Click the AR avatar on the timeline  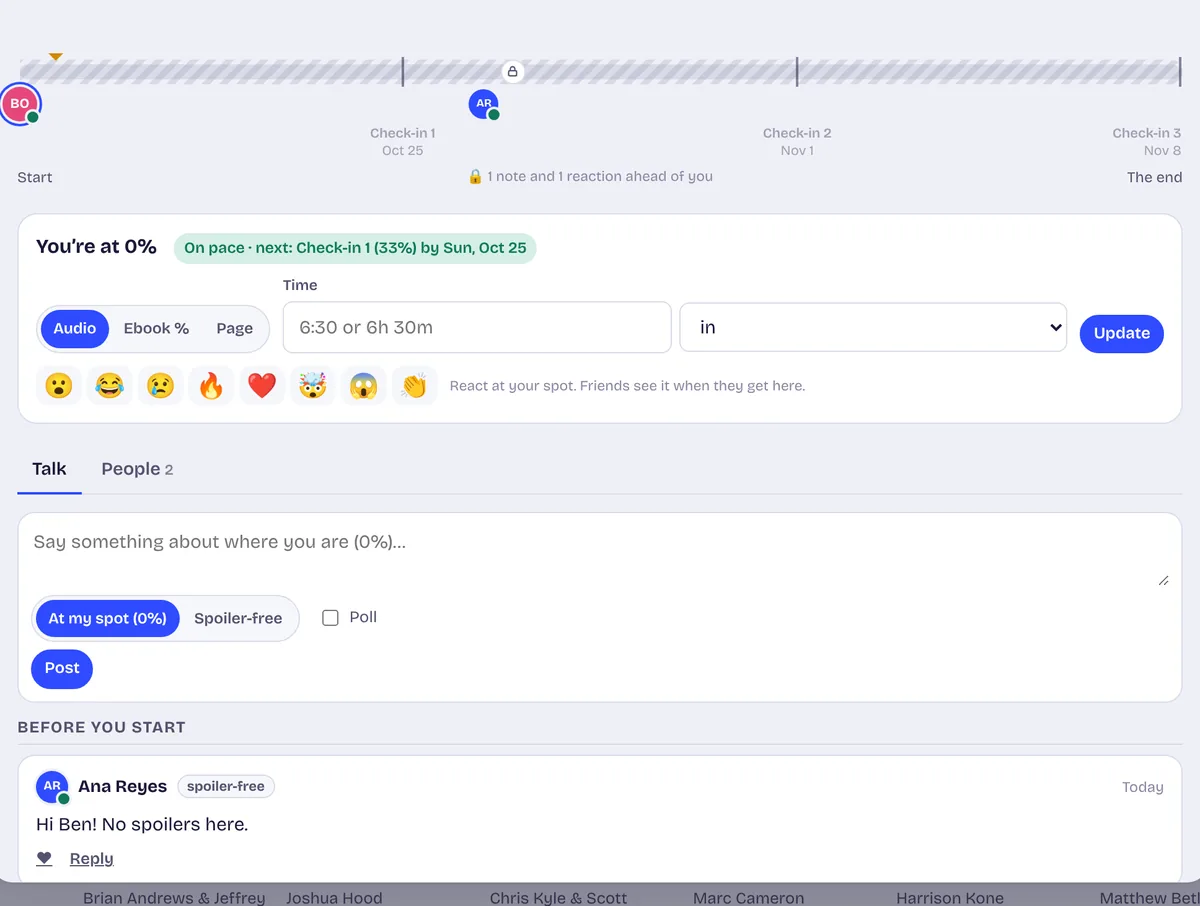pos(484,104)
